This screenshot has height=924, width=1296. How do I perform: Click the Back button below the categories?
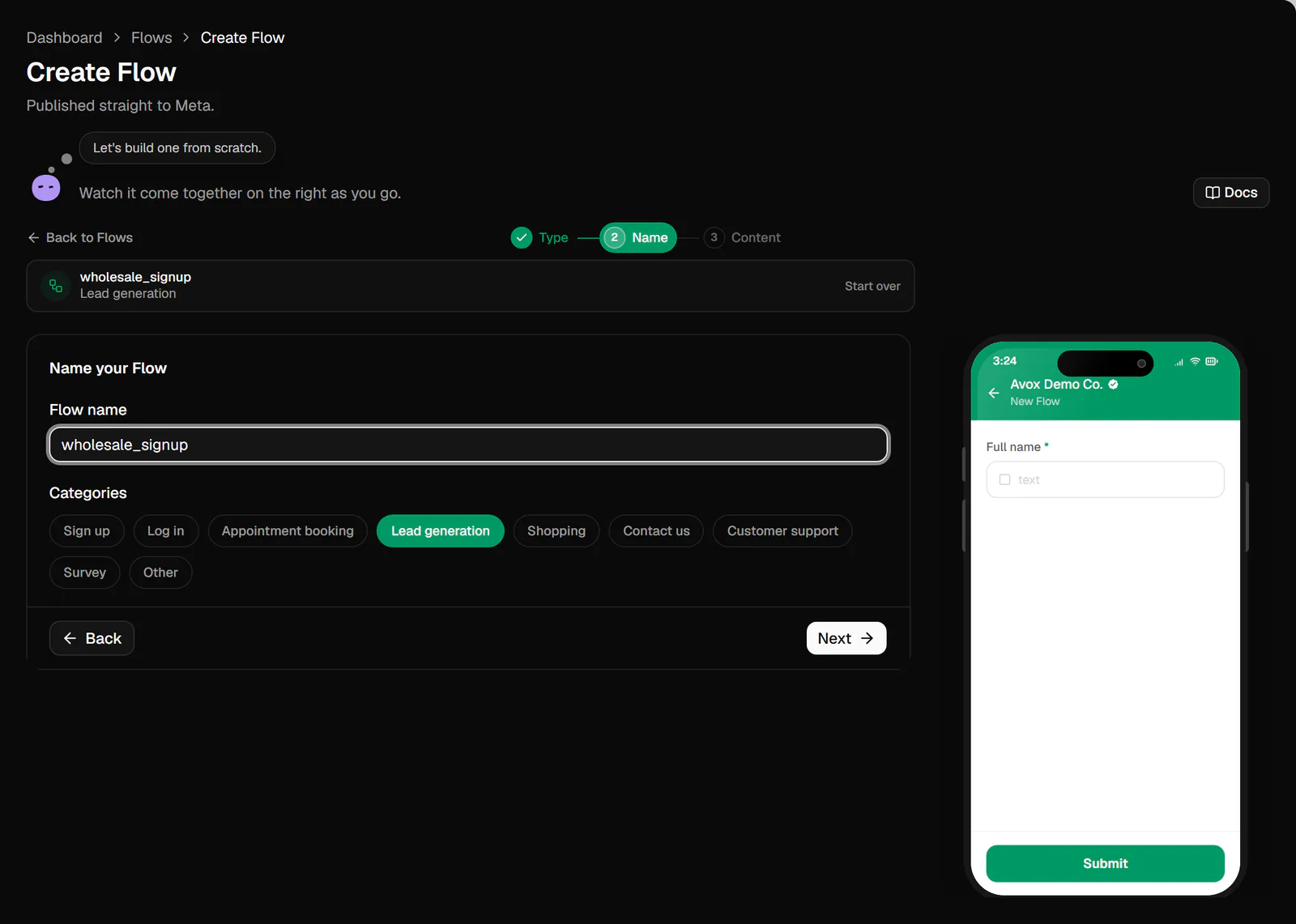coord(92,638)
